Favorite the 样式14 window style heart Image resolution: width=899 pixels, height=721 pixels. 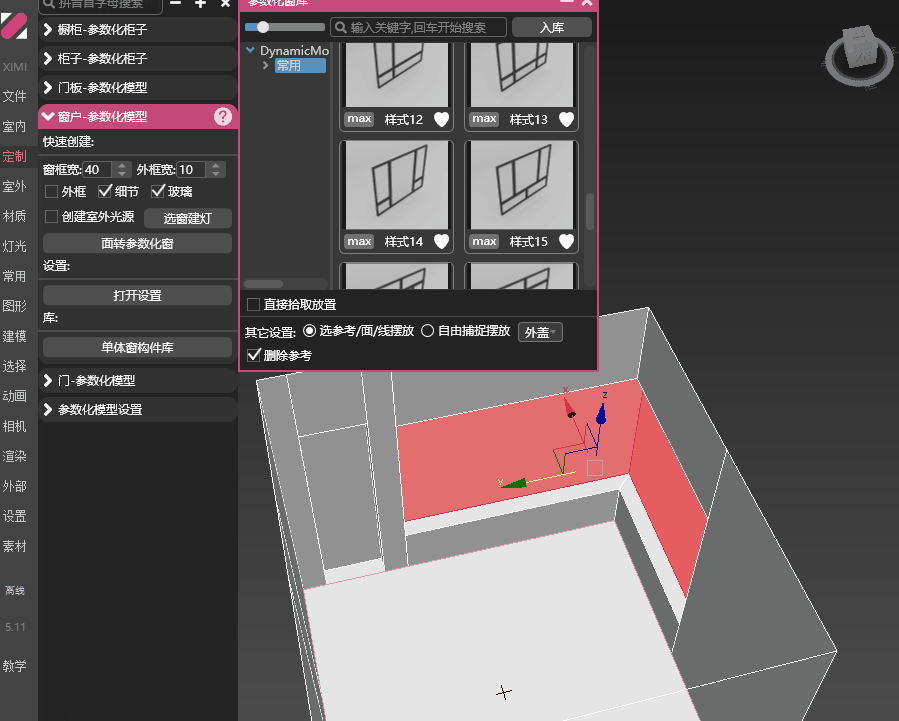click(x=441, y=241)
